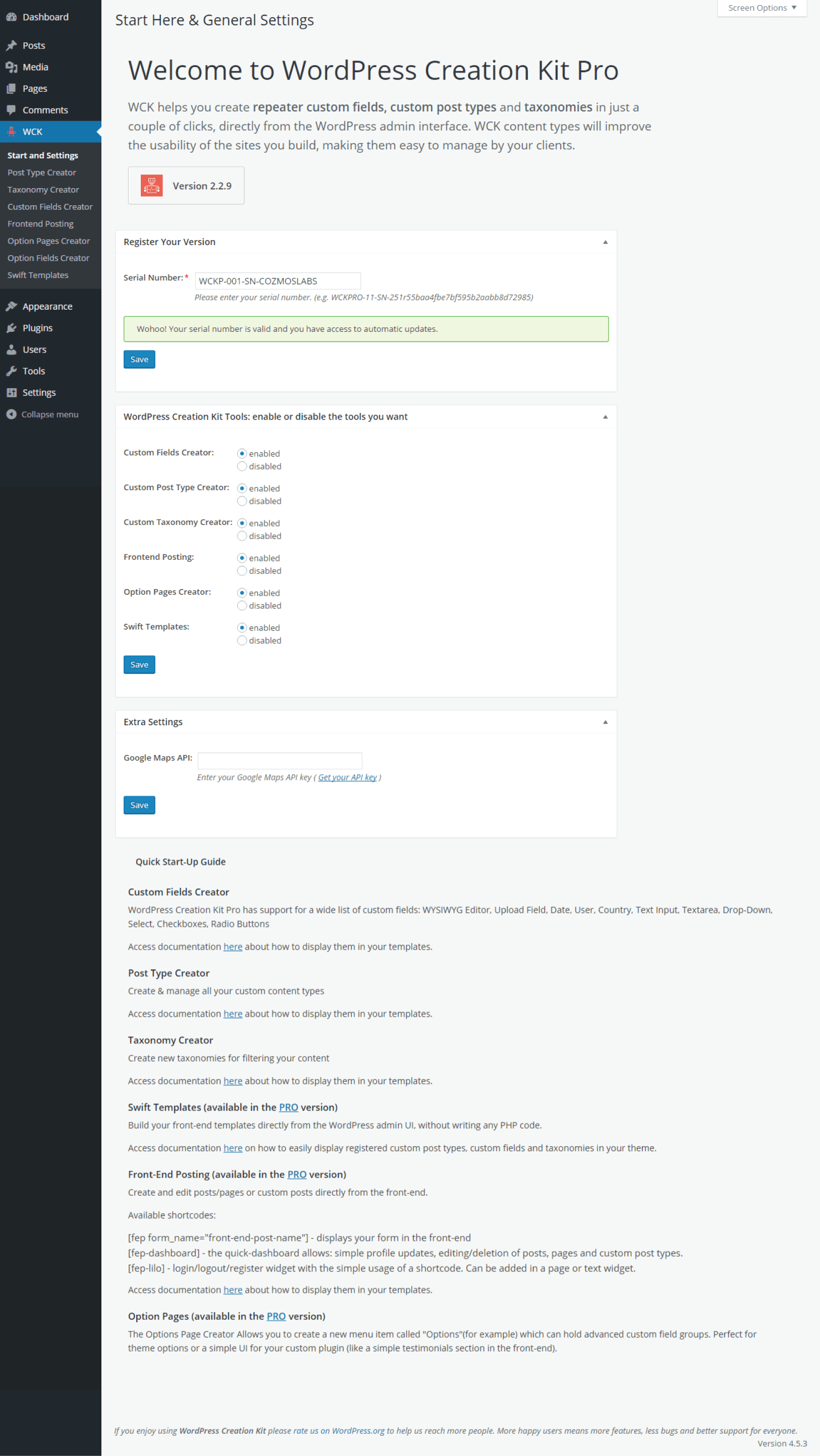
Task: Select disabled for Custom Taxonomy Creator
Action: (x=242, y=536)
